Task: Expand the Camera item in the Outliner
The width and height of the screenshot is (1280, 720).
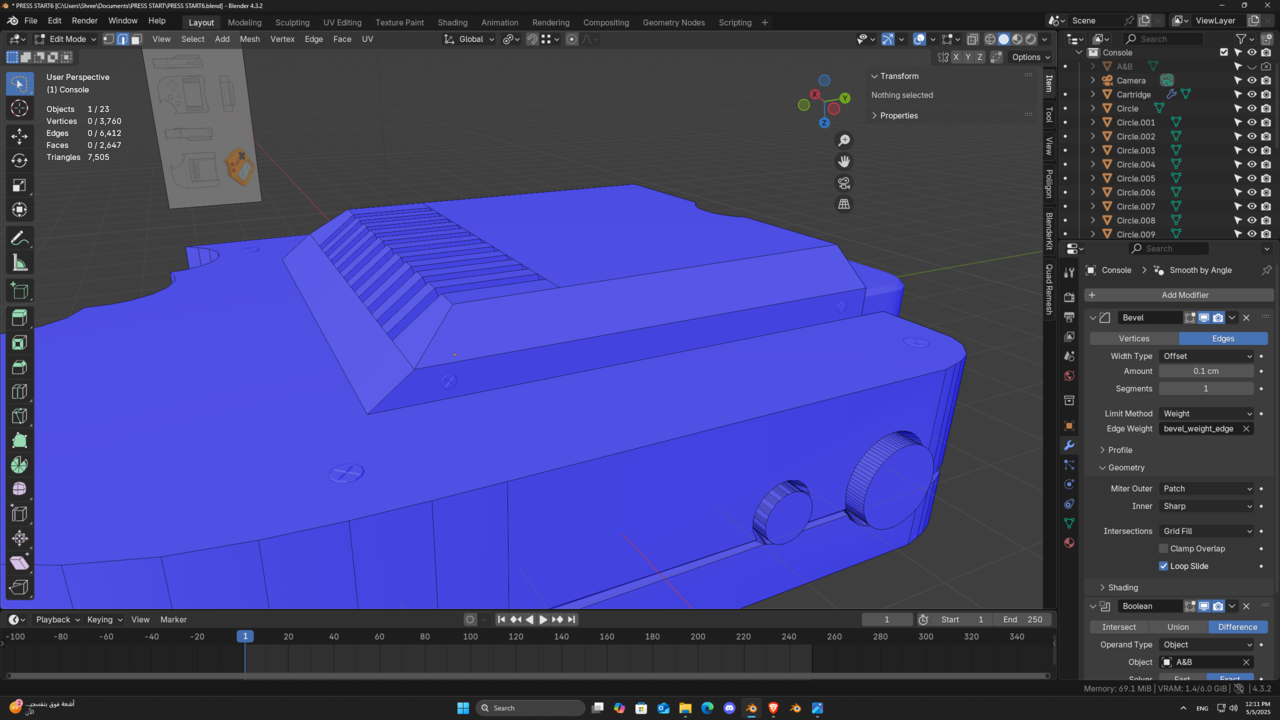Action: (x=1094, y=80)
